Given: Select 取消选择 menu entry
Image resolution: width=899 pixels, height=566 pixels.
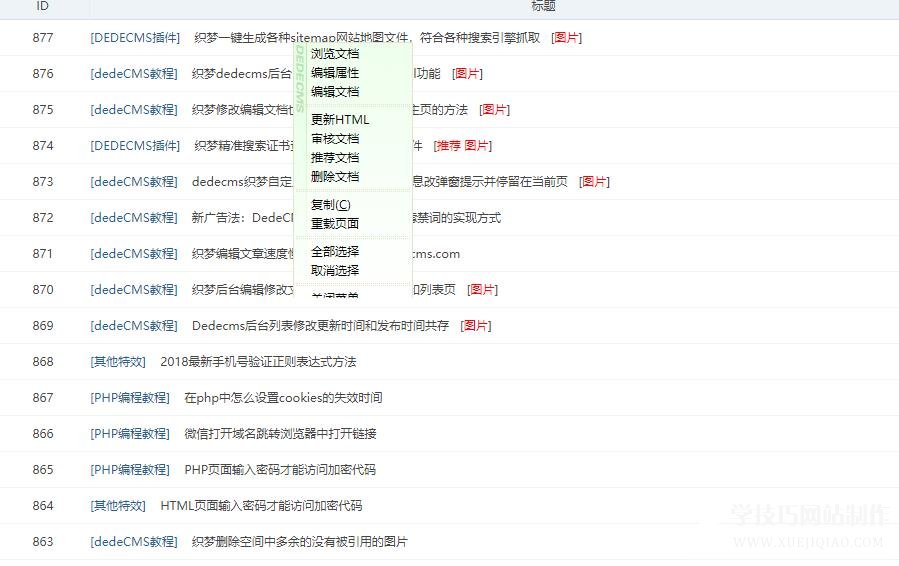Looking at the screenshot, I should point(335,271).
